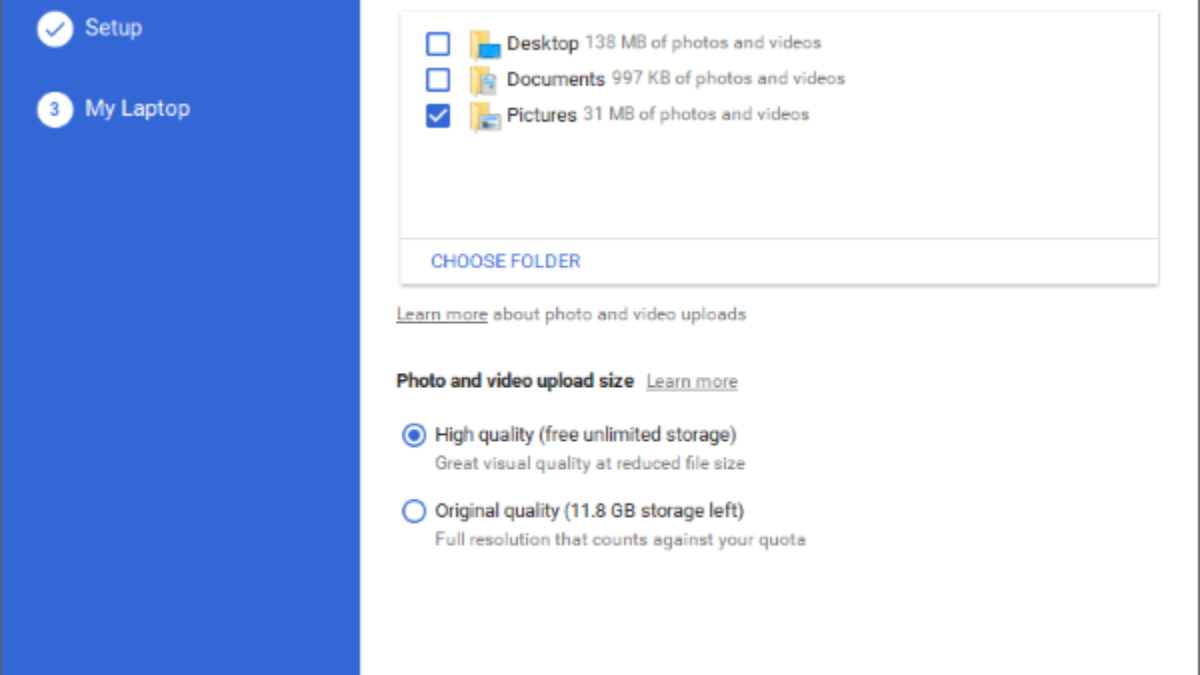Viewport: 1200px width, 675px height.
Task: Open the Setup step text label
Action: (113, 28)
